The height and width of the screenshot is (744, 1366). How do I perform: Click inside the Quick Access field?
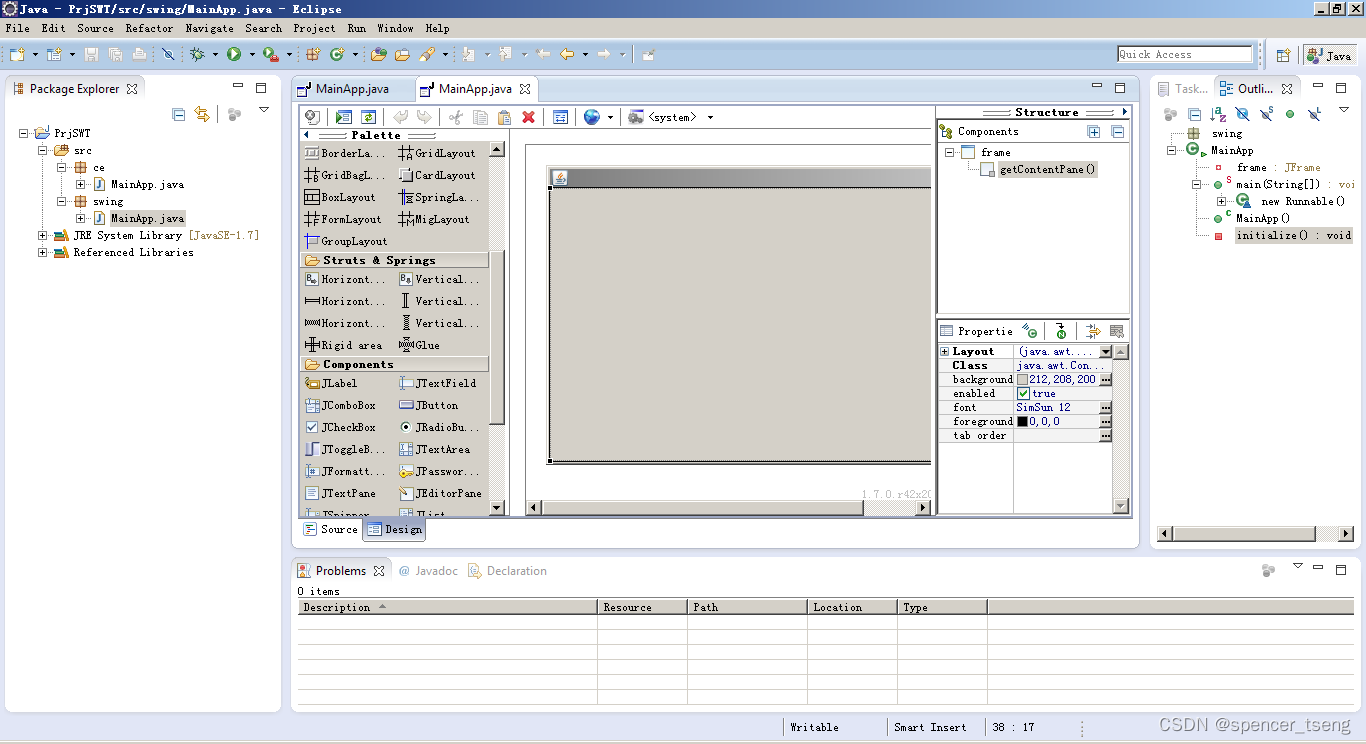click(x=1185, y=54)
